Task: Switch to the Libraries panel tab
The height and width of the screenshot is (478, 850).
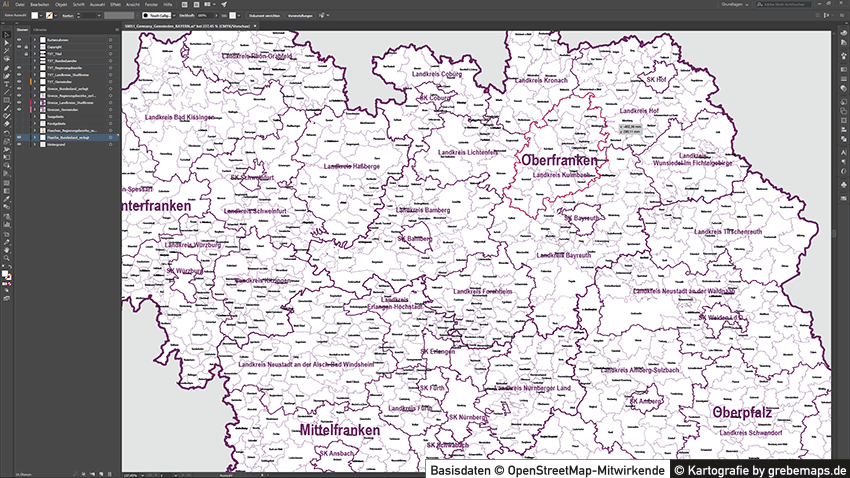Action: tap(40, 29)
